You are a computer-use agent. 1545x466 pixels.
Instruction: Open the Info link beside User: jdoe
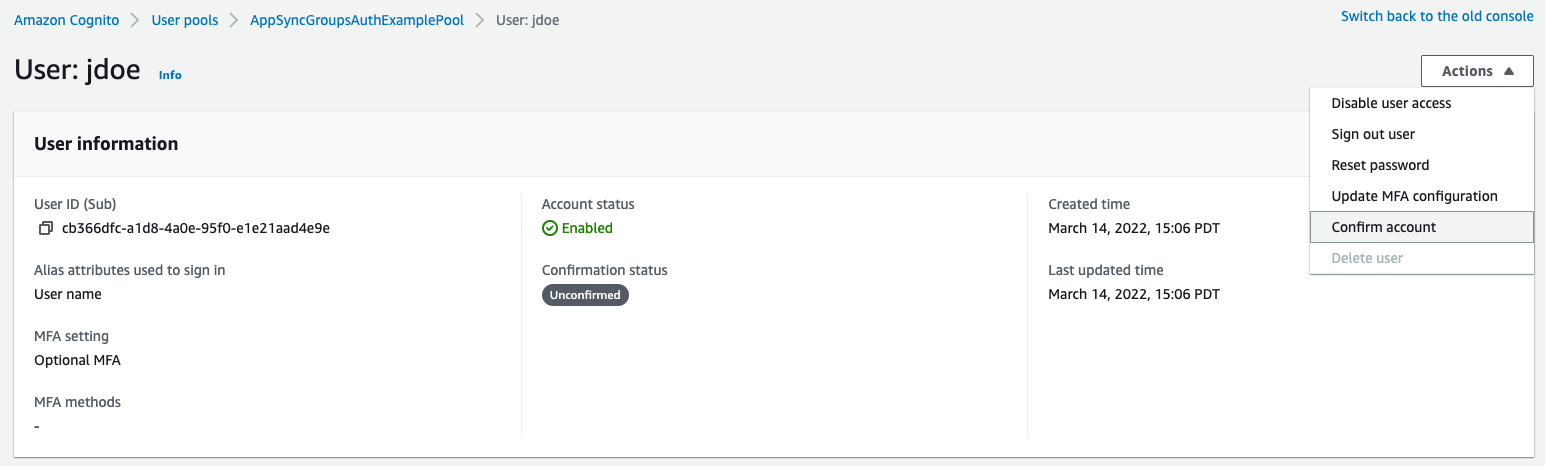170,75
